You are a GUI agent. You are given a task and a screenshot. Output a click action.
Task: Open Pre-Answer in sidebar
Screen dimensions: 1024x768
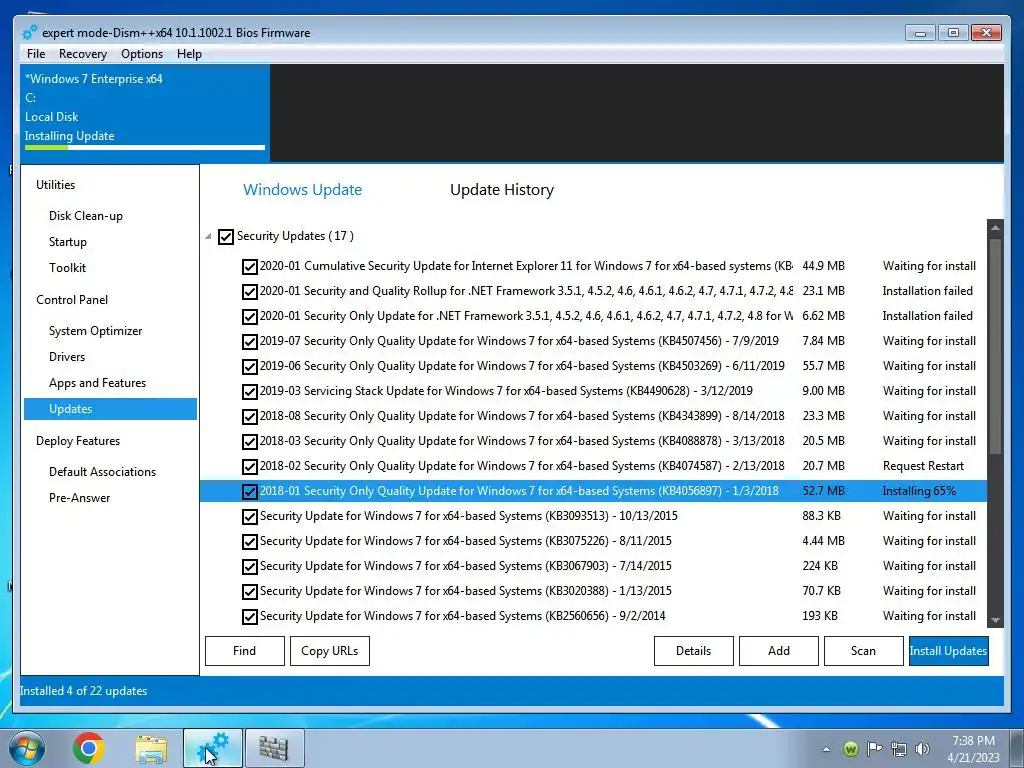pyautogui.click(x=80, y=498)
